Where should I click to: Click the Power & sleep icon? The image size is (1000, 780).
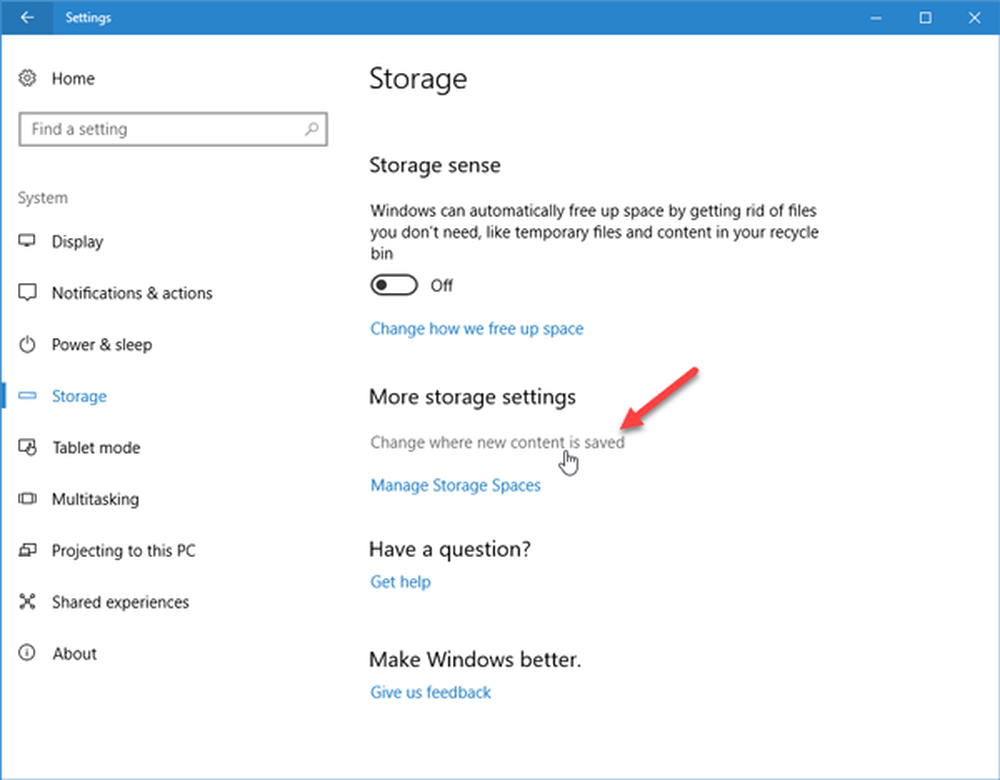(x=28, y=345)
